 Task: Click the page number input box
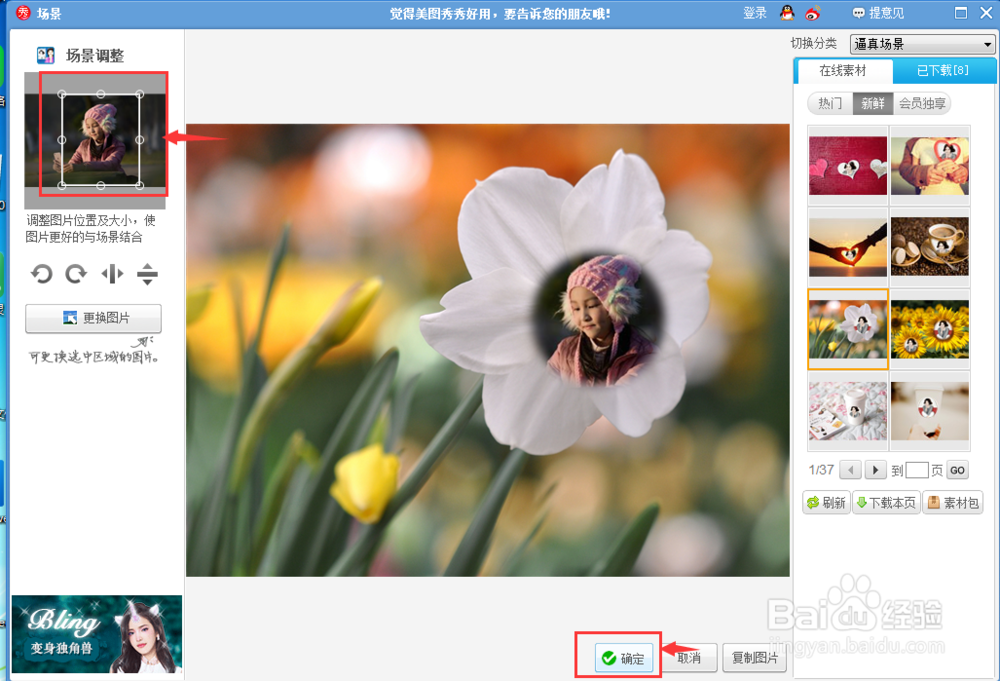[x=916, y=471]
